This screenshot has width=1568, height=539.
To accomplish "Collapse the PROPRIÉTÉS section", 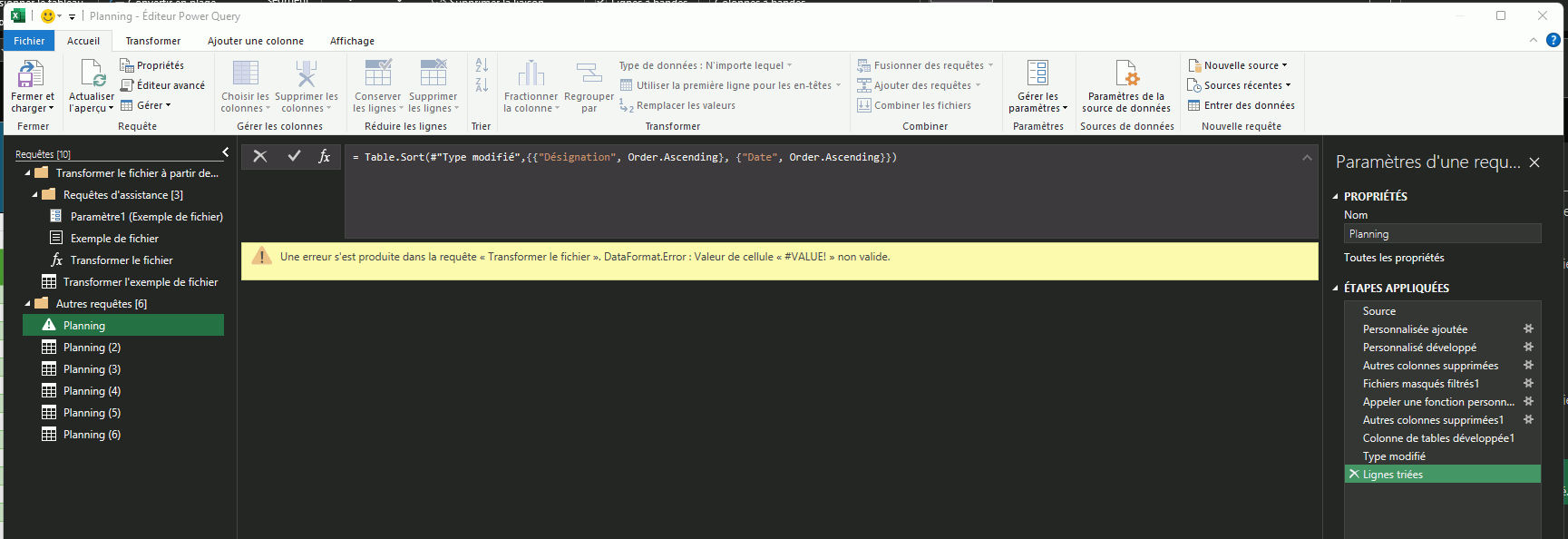I will pyautogui.click(x=1336, y=197).
